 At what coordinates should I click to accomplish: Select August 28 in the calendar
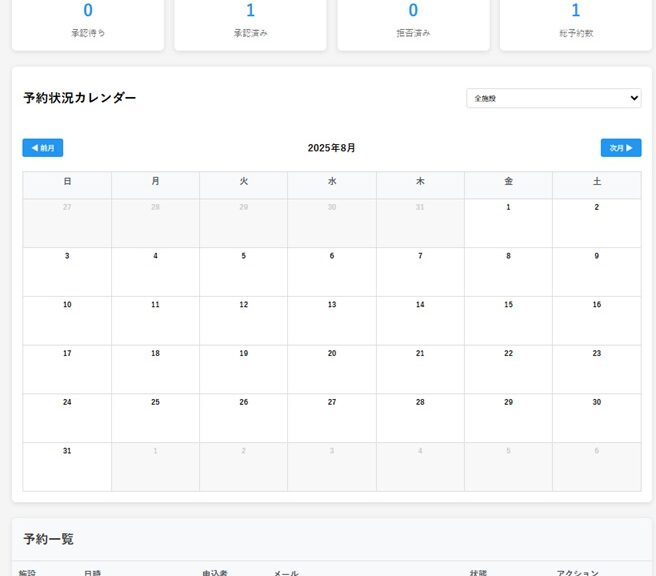click(420, 418)
